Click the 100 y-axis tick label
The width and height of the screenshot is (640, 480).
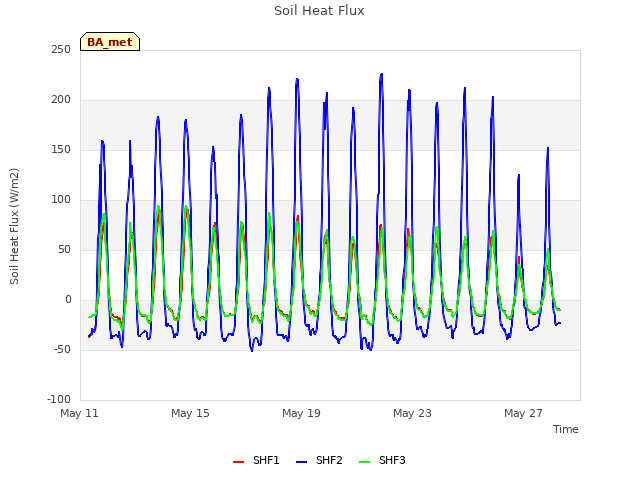coord(61,200)
